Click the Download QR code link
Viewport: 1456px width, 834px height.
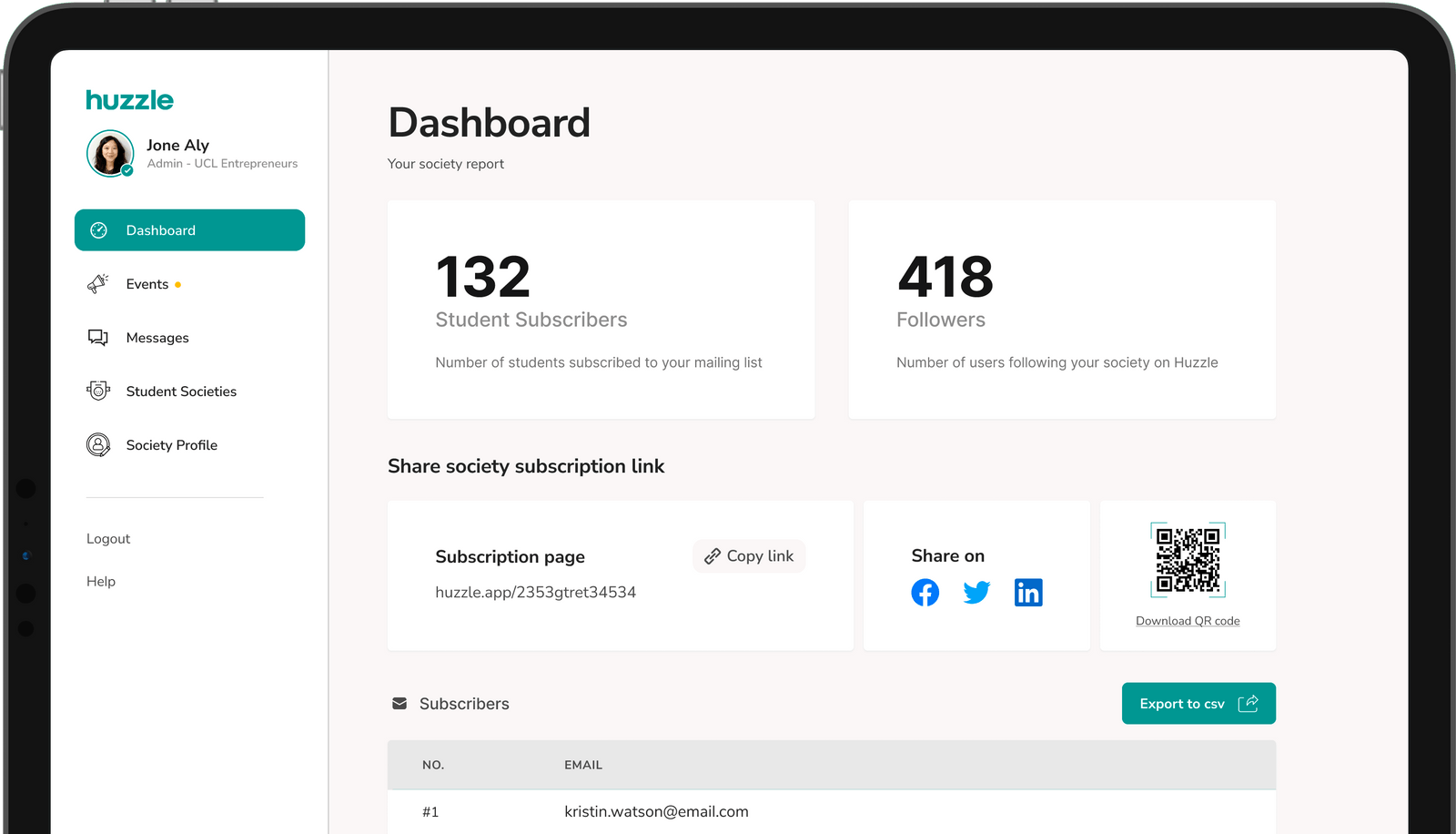(1188, 621)
